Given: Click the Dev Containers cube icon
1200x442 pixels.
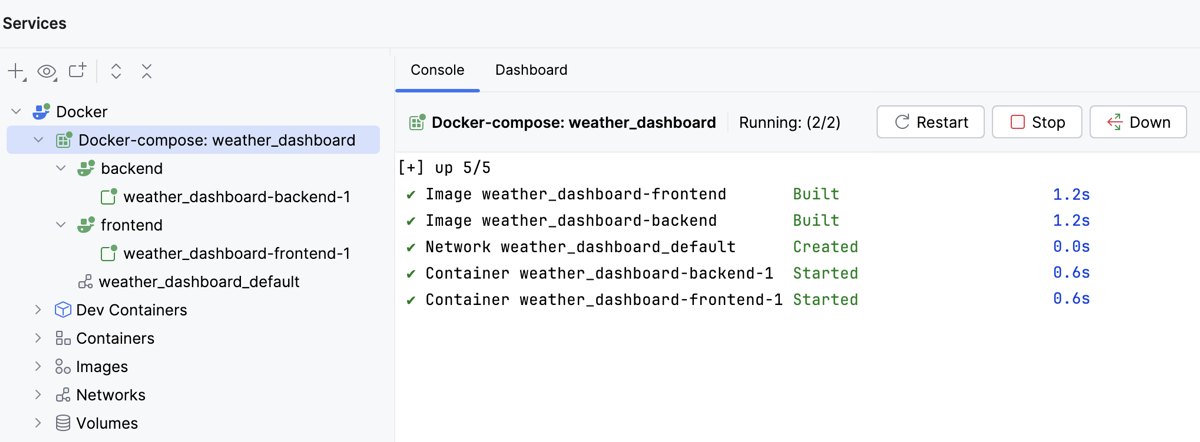Looking at the screenshot, I should (x=63, y=310).
